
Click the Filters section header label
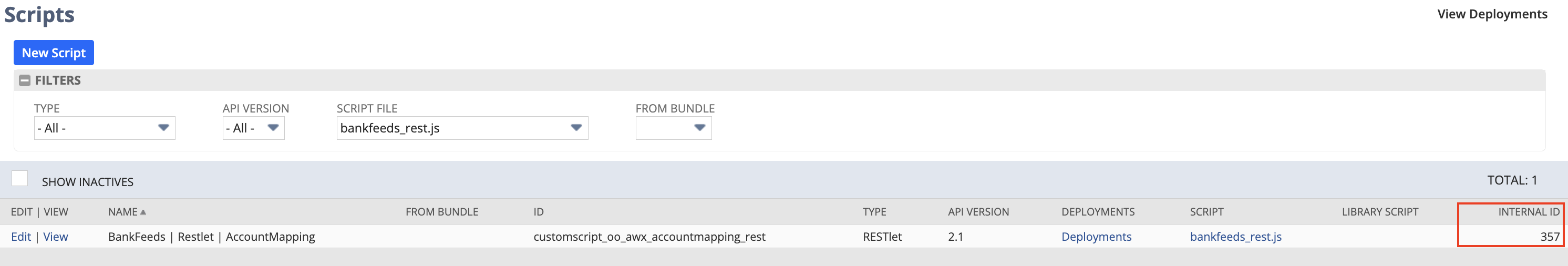point(58,80)
